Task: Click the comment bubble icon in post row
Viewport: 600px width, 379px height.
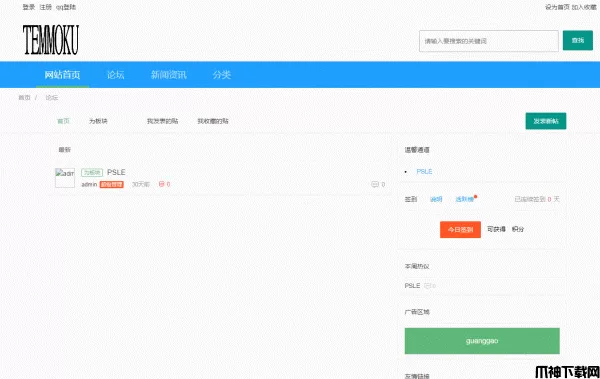Action: tap(375, 185)
